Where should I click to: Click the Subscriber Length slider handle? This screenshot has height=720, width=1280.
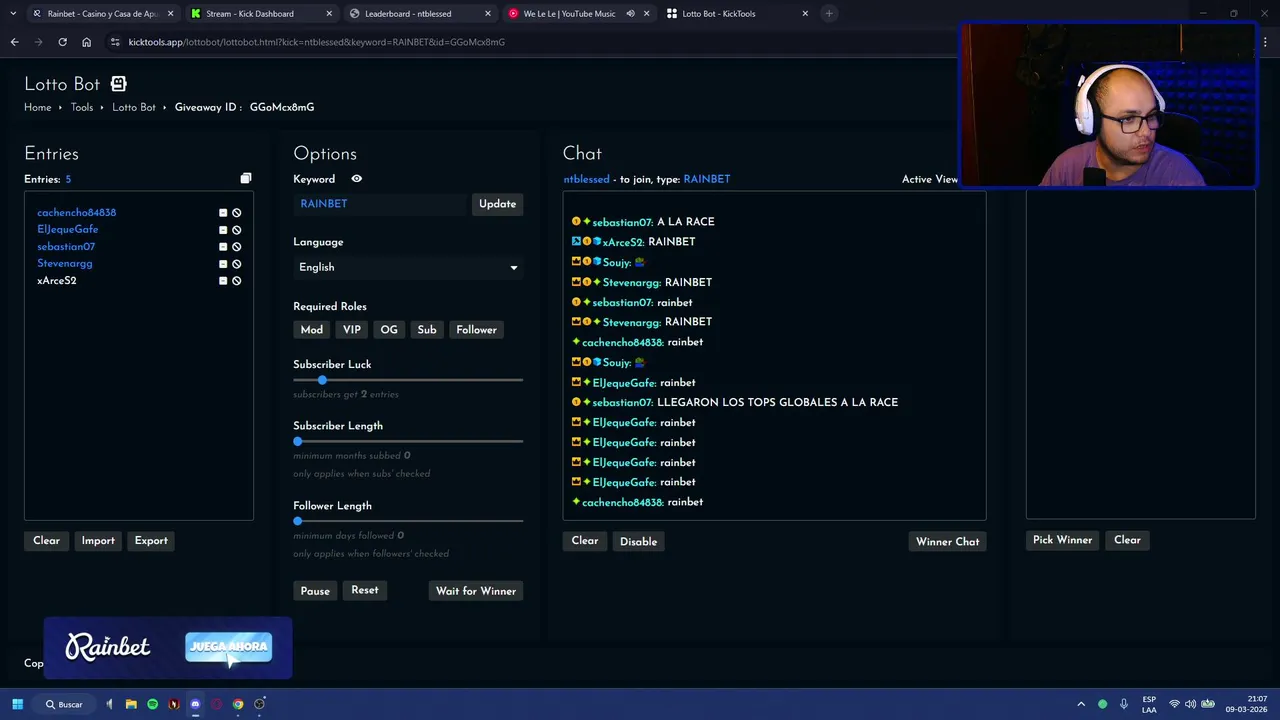point(297,441)
